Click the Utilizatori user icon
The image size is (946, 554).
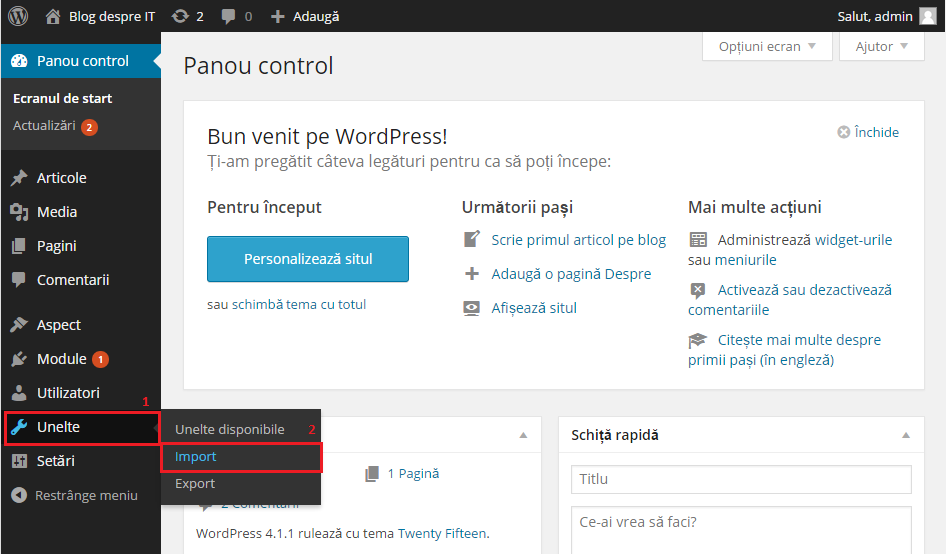[19, 393]
